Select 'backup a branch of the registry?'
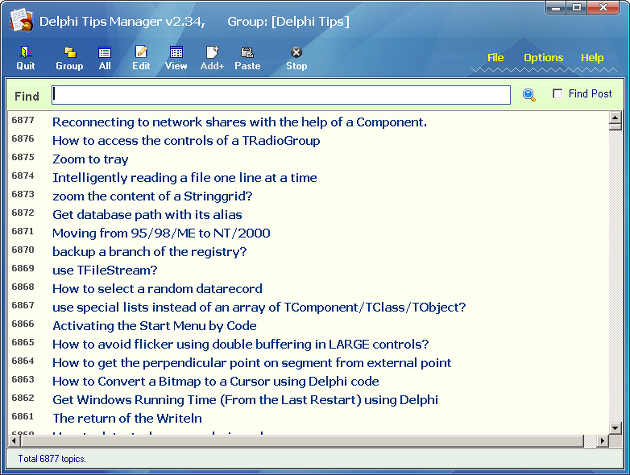The height and width of the screenshot is (475, 630). click(x=149, y=252)
